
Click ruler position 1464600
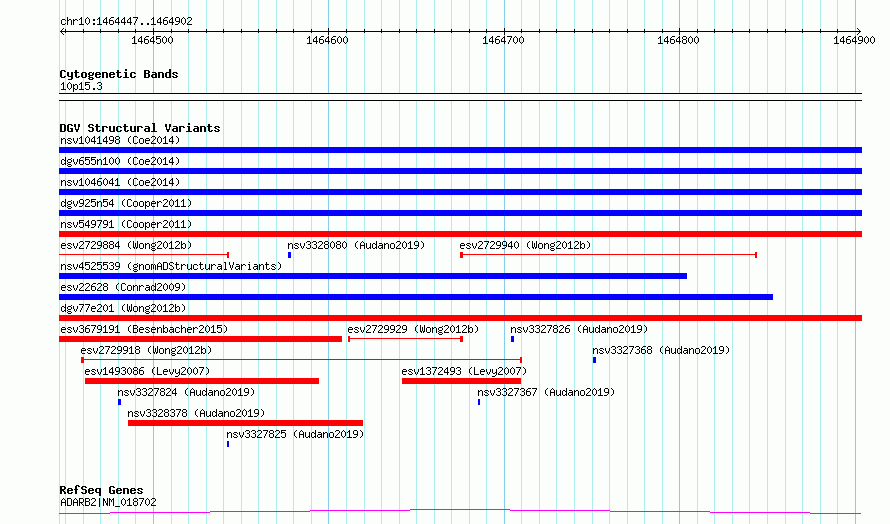click(327, 40)
